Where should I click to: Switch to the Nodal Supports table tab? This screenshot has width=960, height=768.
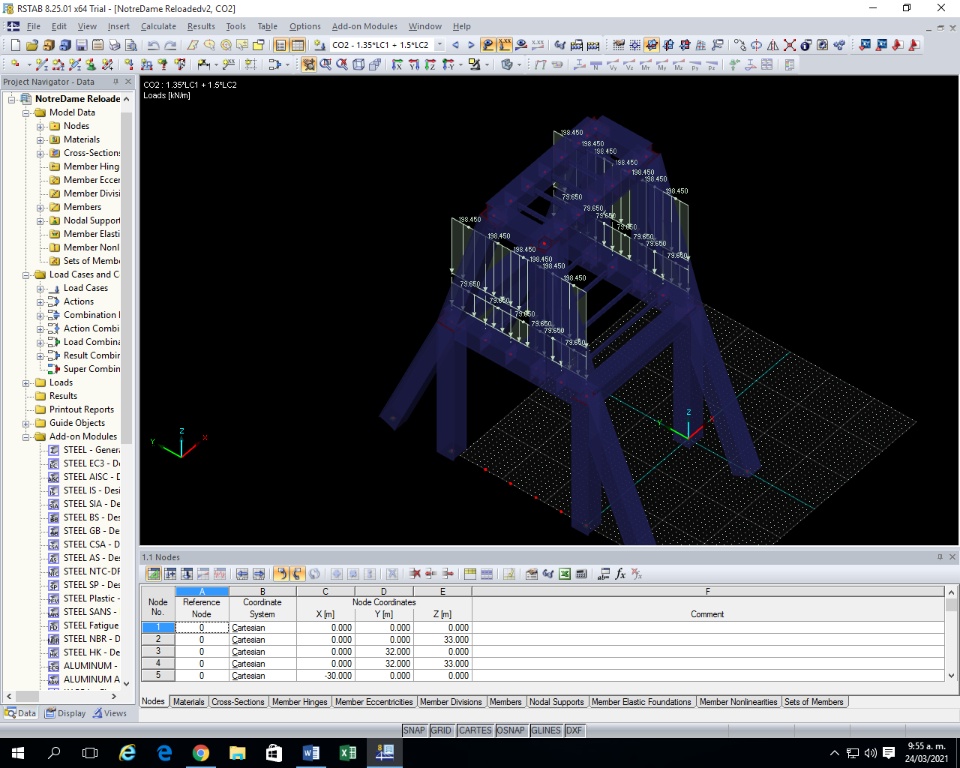click(557, 702)
